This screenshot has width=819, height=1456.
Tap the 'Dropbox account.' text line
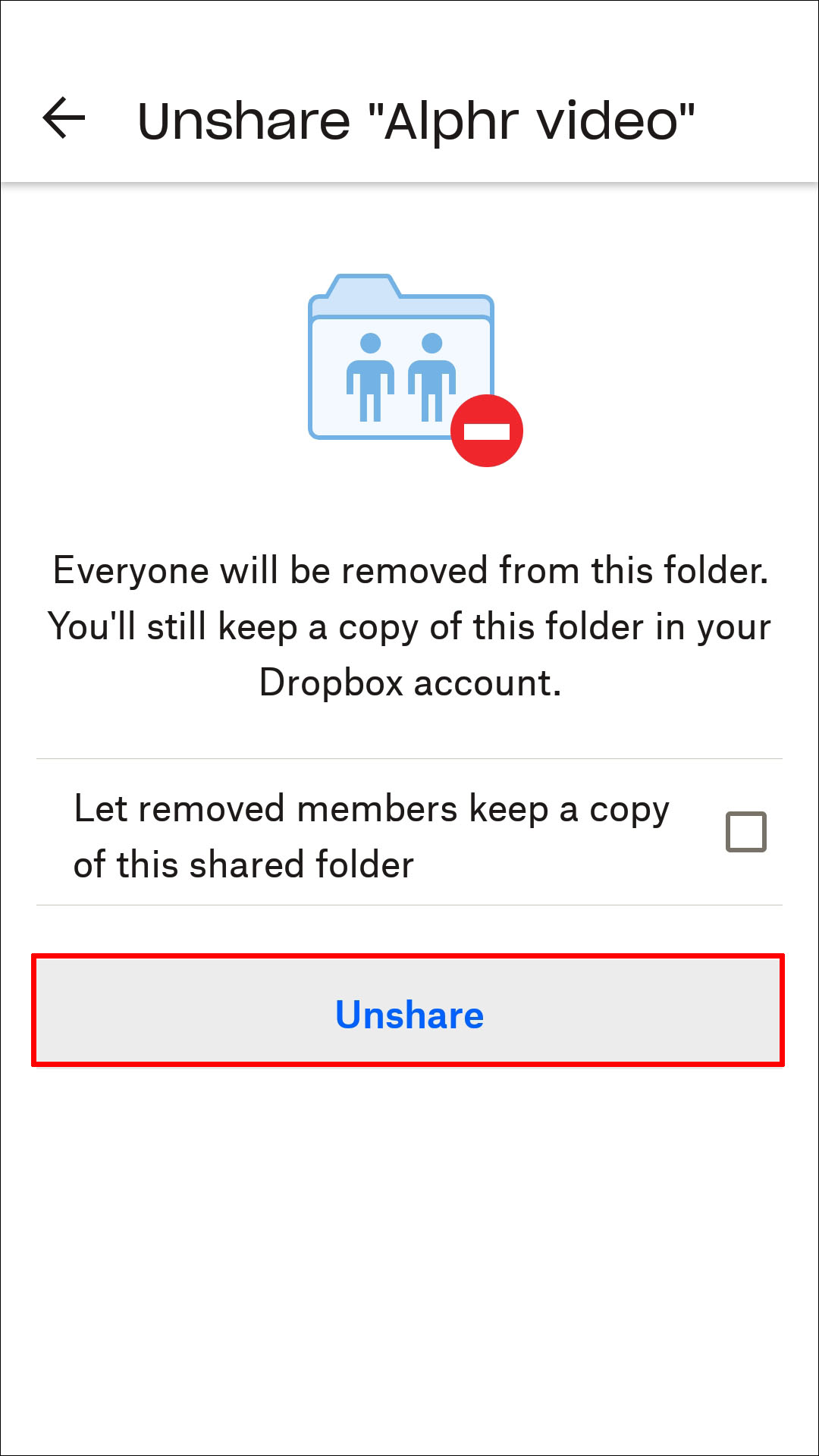(x=410, y=682)
